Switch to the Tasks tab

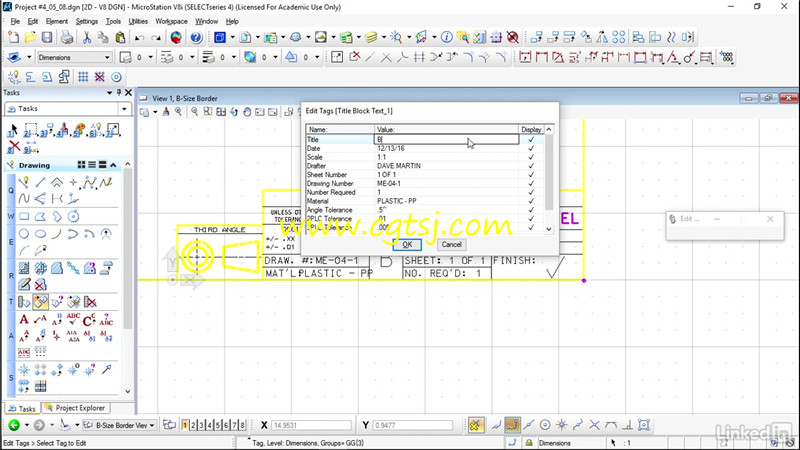pos(22,409)
